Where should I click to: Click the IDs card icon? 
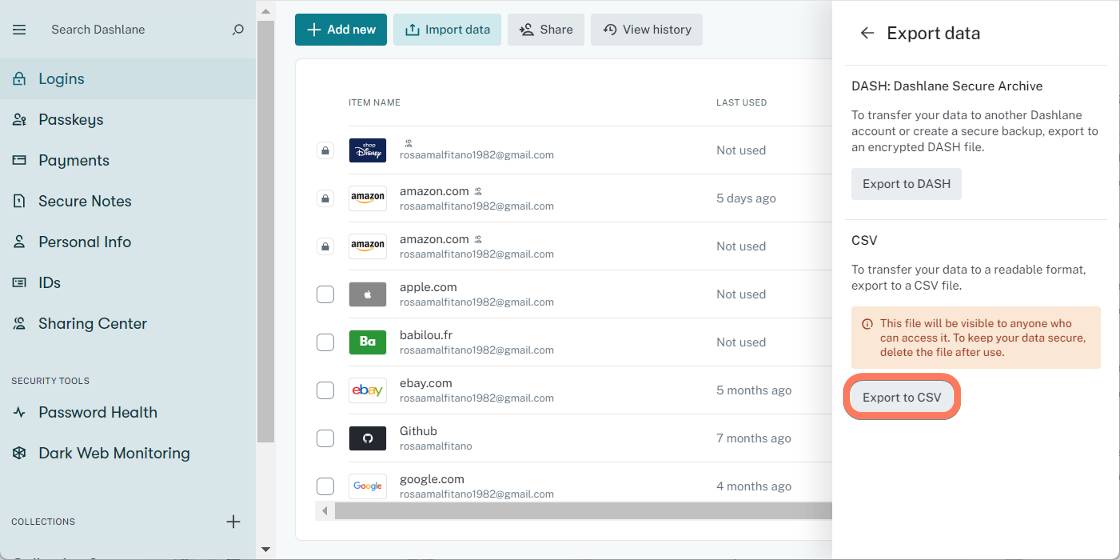[19, 282]
